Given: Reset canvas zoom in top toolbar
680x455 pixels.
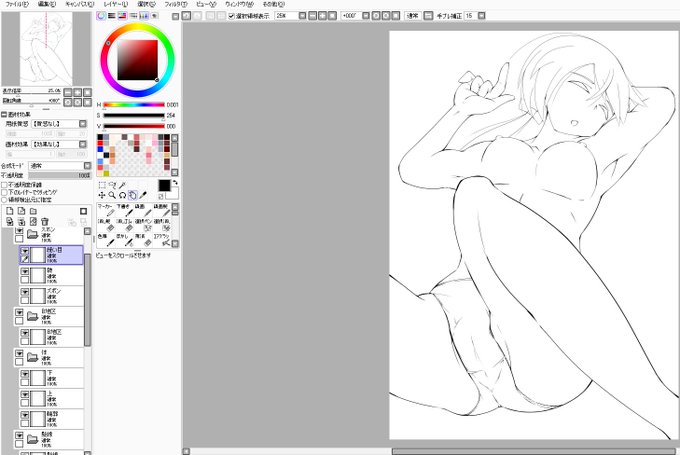Looking at the screenshot, I should coord(332,16).
